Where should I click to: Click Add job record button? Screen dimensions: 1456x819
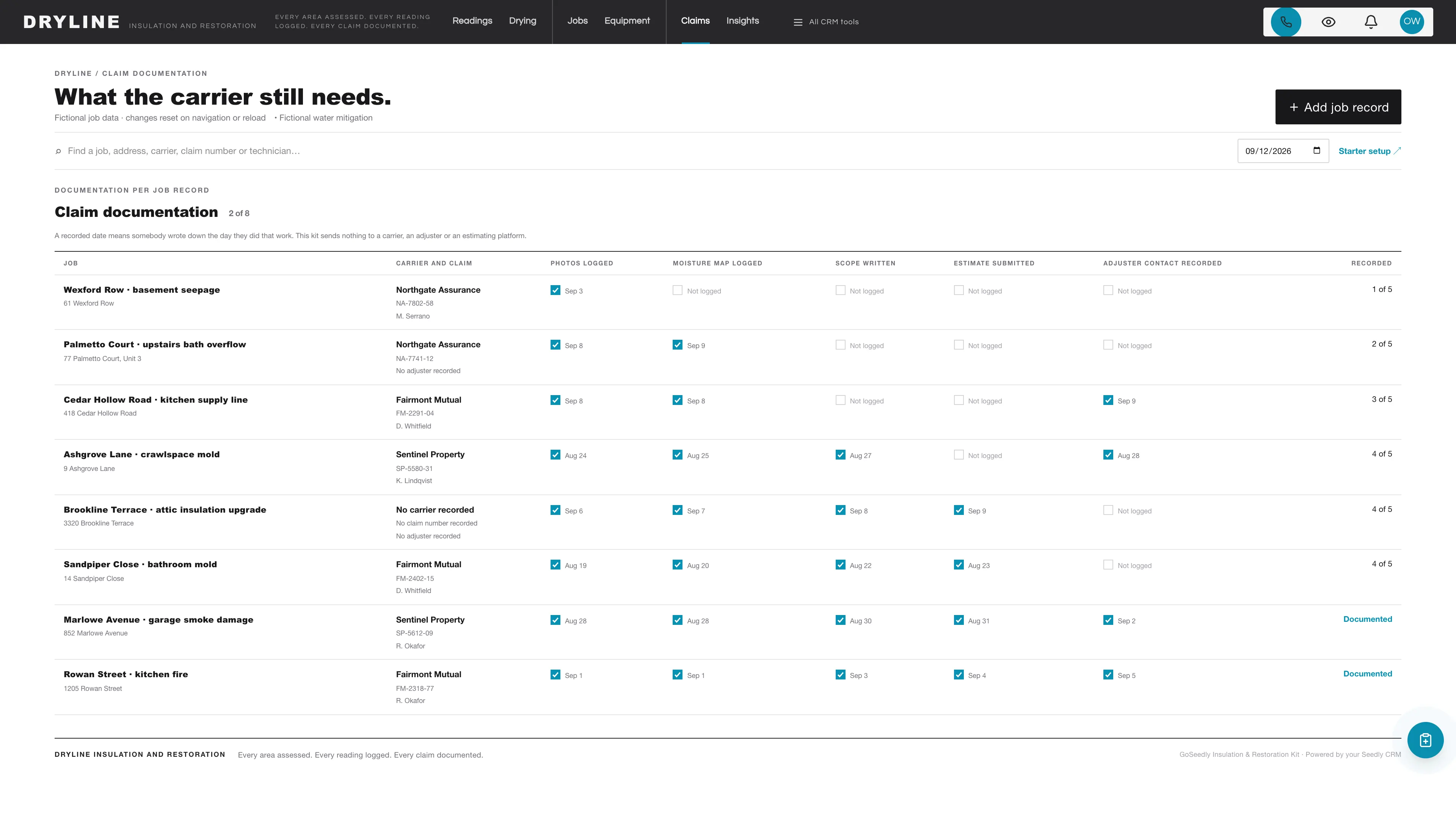click(1338, 107)
